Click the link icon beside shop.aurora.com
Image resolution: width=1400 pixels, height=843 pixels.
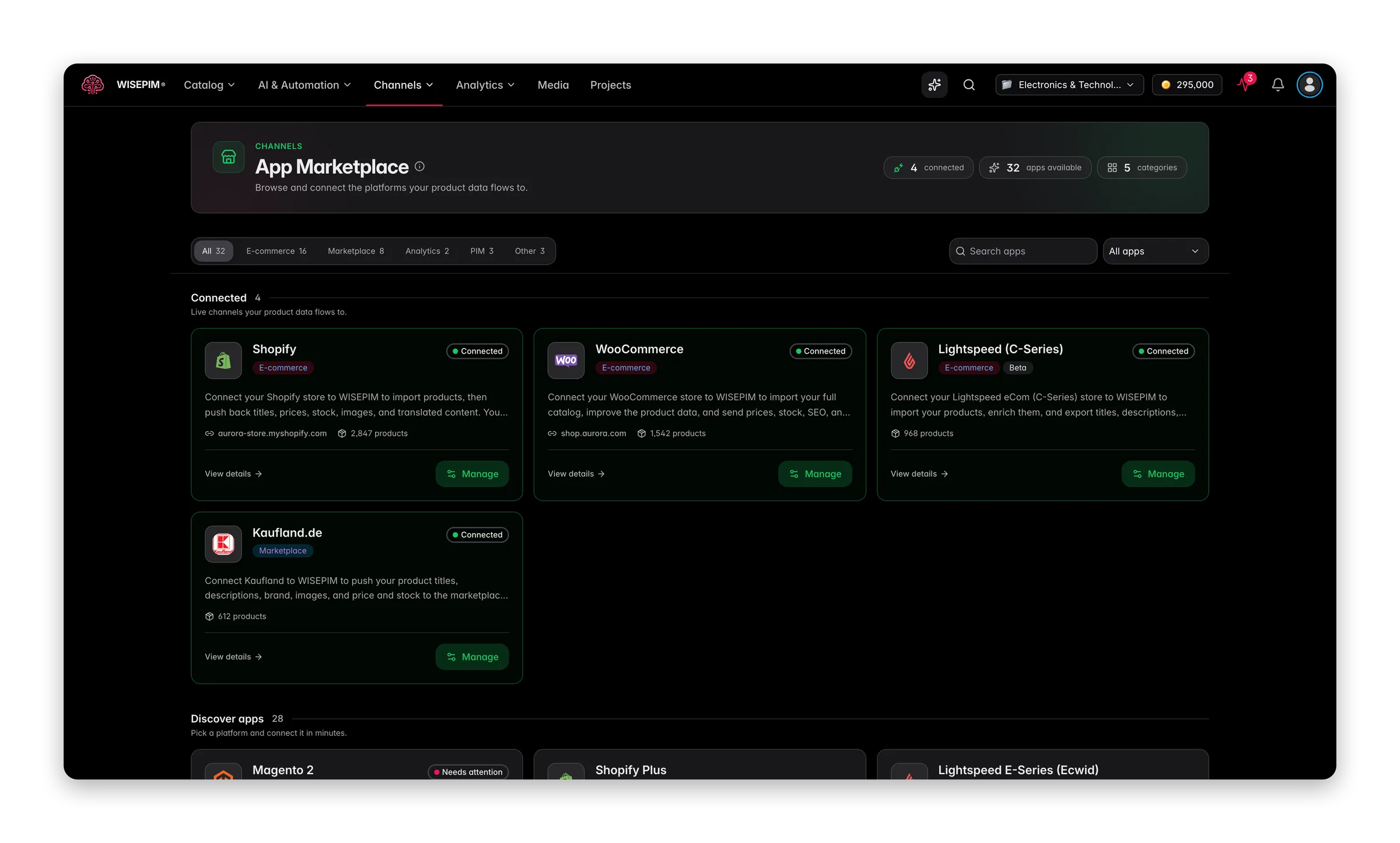pyautogui.click(x=552, y=433)
